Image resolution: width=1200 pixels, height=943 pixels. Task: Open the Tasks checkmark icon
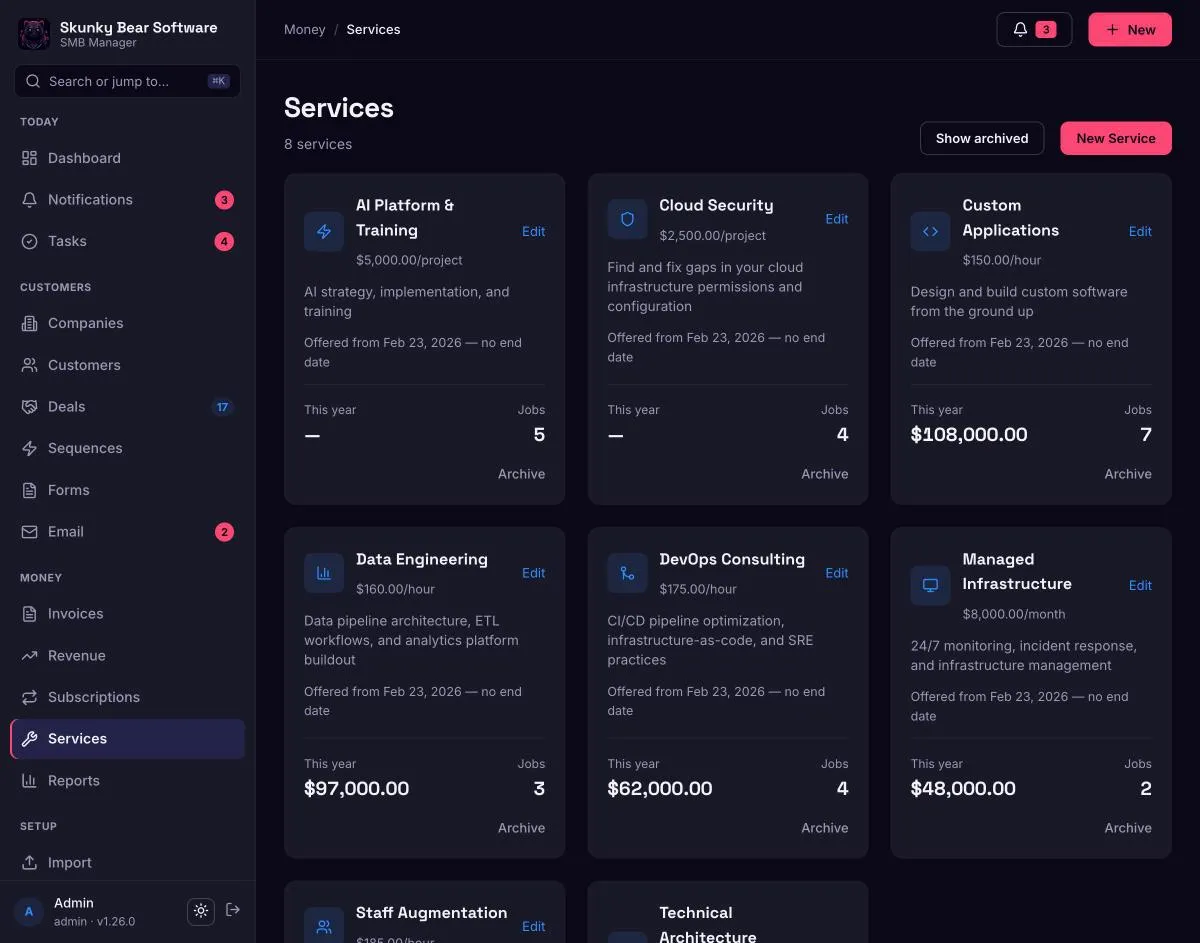tap(29, 241)
